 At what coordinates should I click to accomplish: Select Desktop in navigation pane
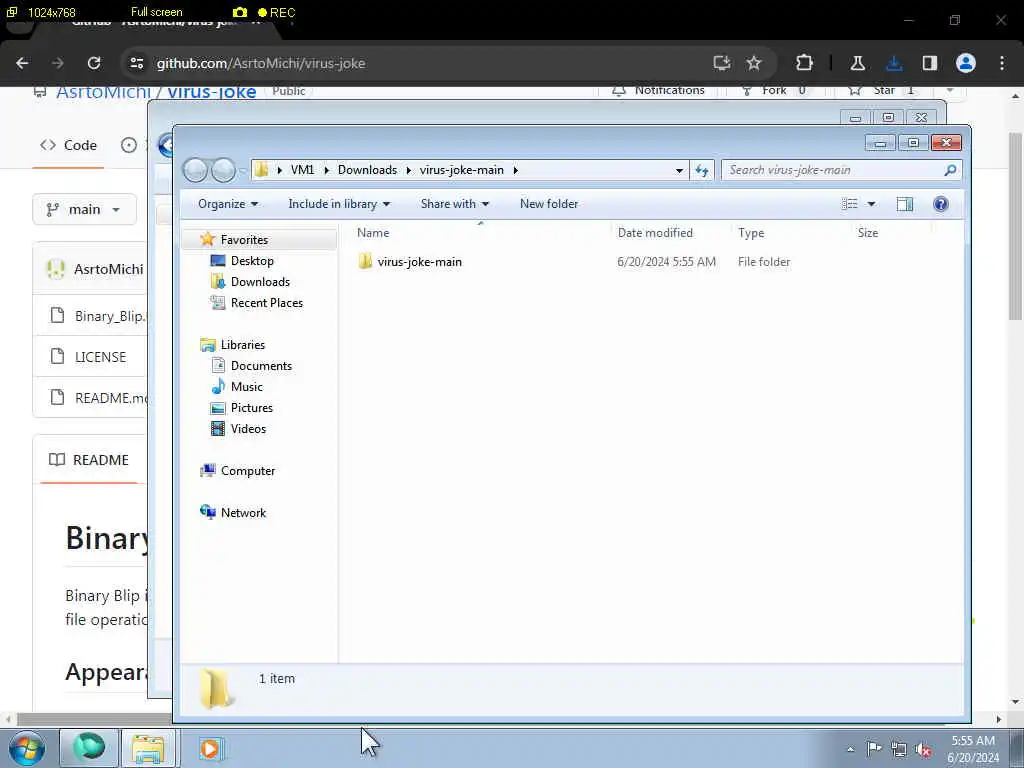click(x=252, y=261)
